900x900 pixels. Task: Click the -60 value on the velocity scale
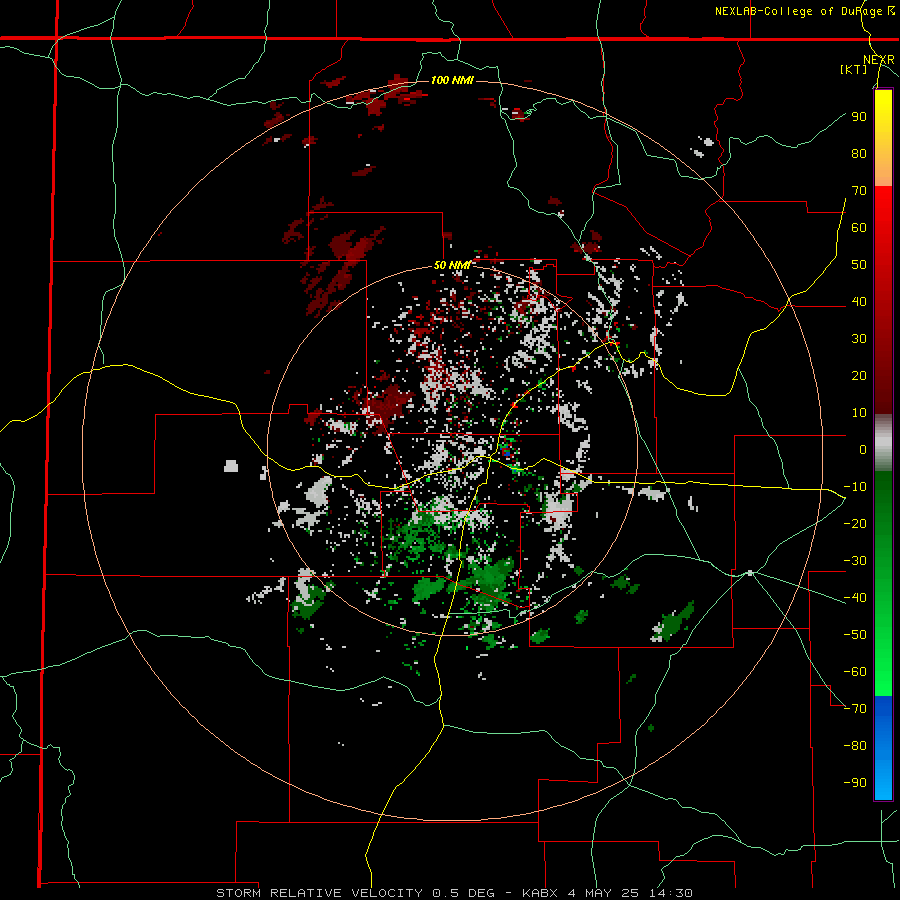click(x=855, y=672)
